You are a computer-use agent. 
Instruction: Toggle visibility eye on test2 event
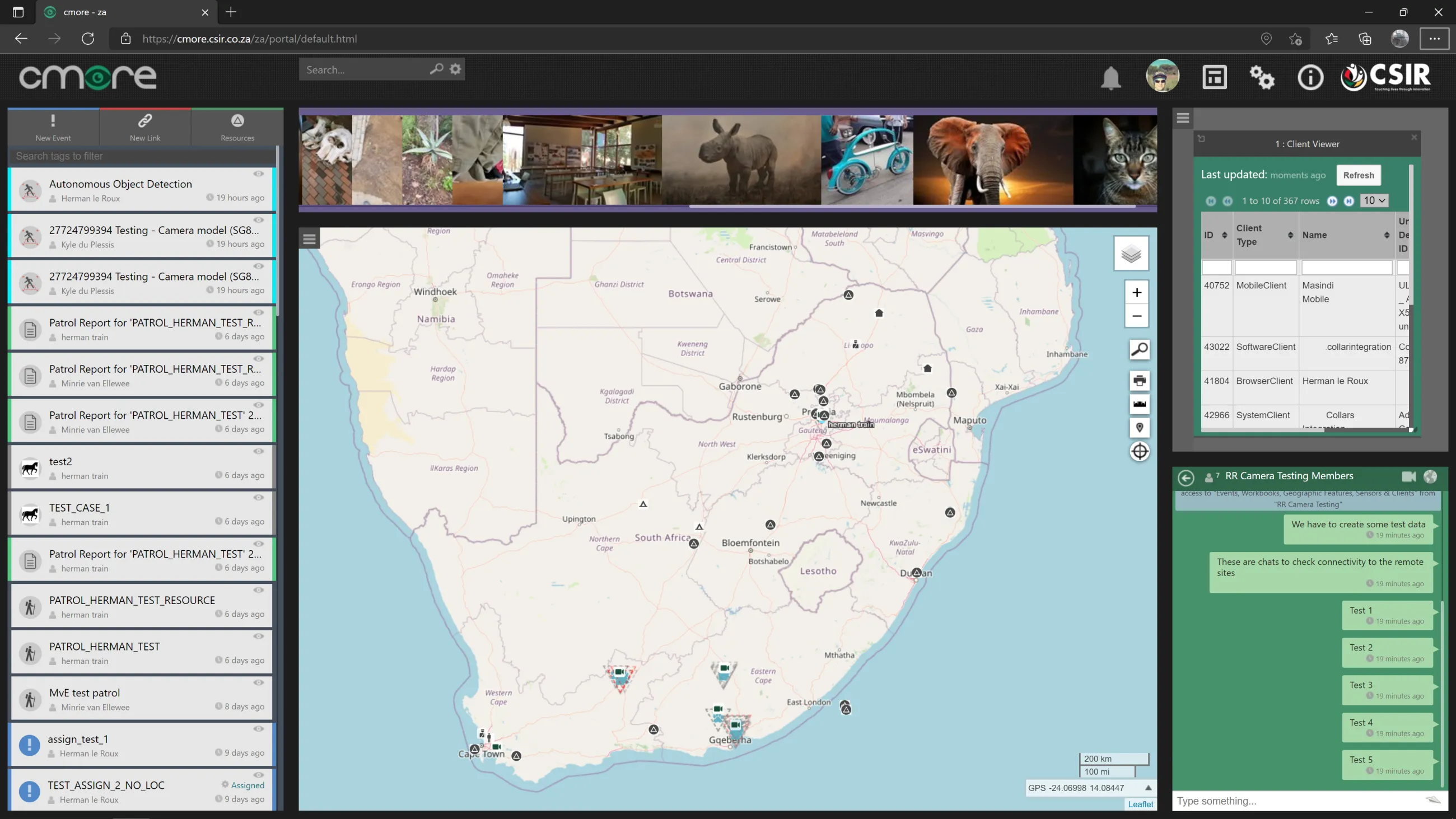click(x=258, y=451)
